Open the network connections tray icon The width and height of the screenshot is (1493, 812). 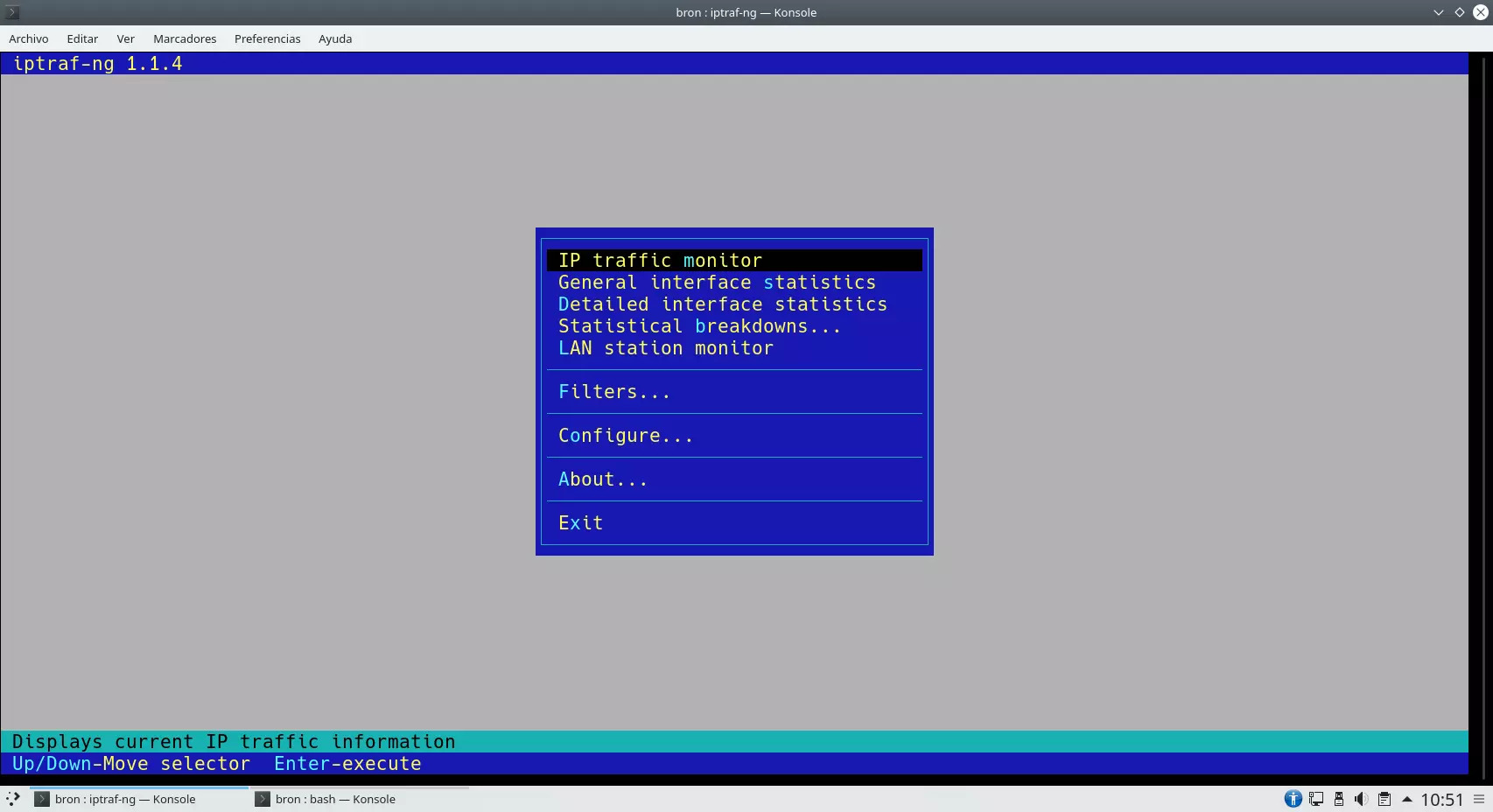[x=1316, y=799]
